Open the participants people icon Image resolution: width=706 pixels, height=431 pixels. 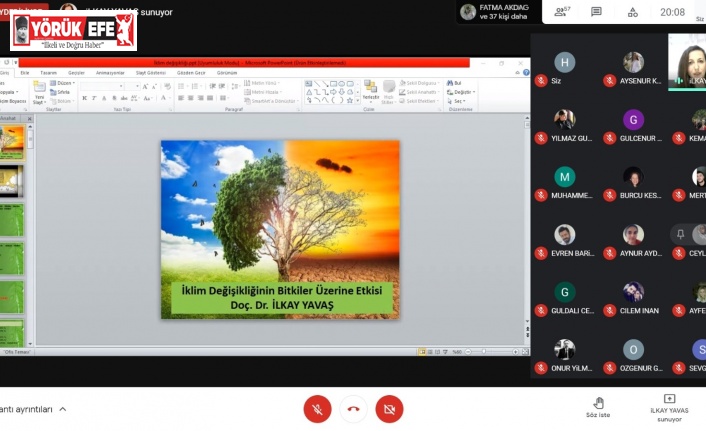[x=561, y=12]
